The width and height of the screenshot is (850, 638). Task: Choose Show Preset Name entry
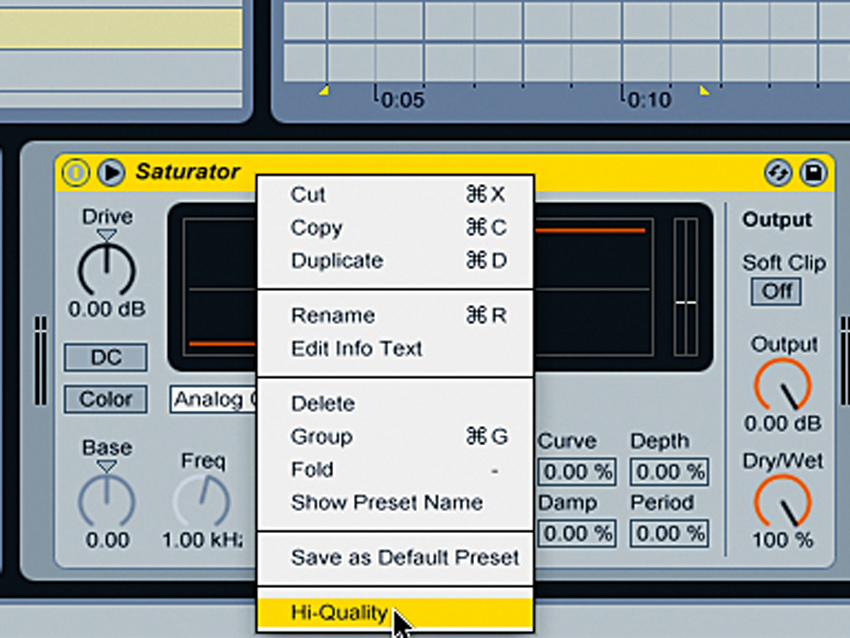[396, 502]
